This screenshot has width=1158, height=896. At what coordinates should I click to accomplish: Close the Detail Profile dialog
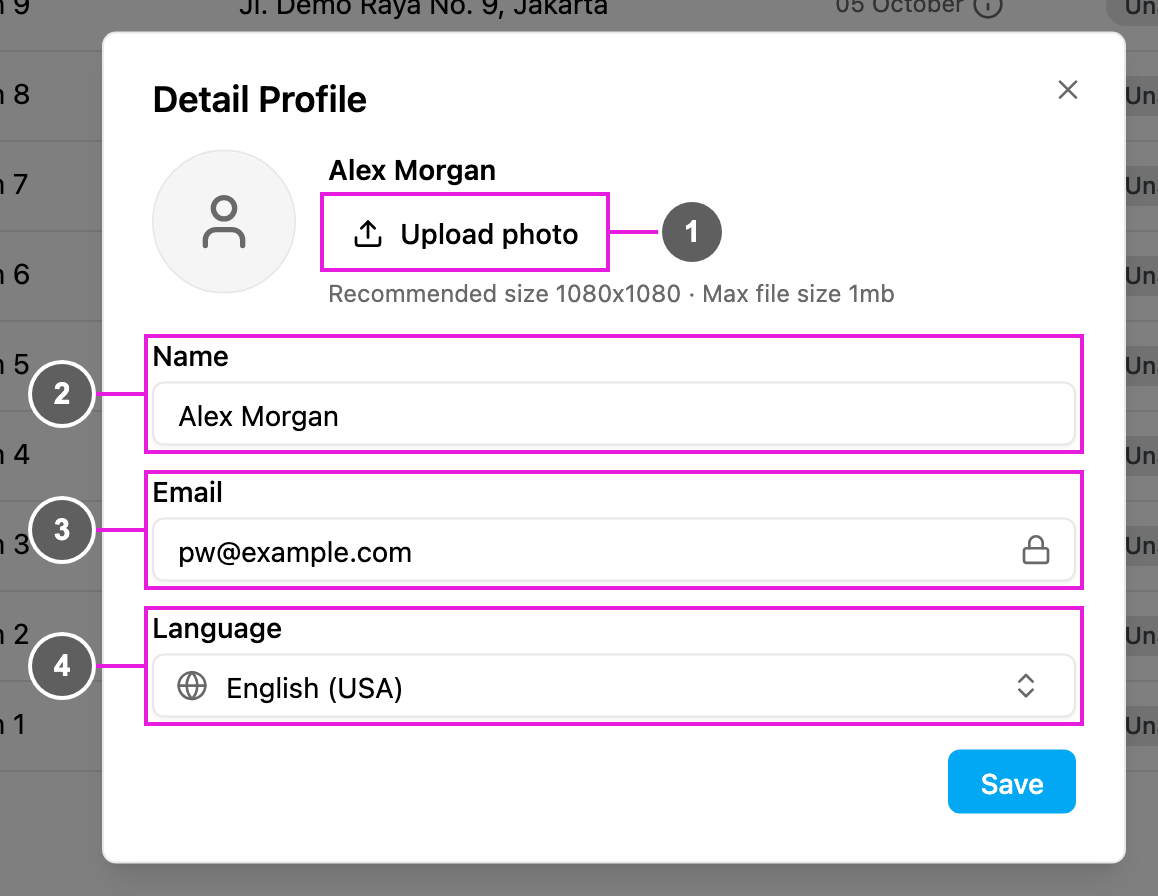click(1068, 90)
